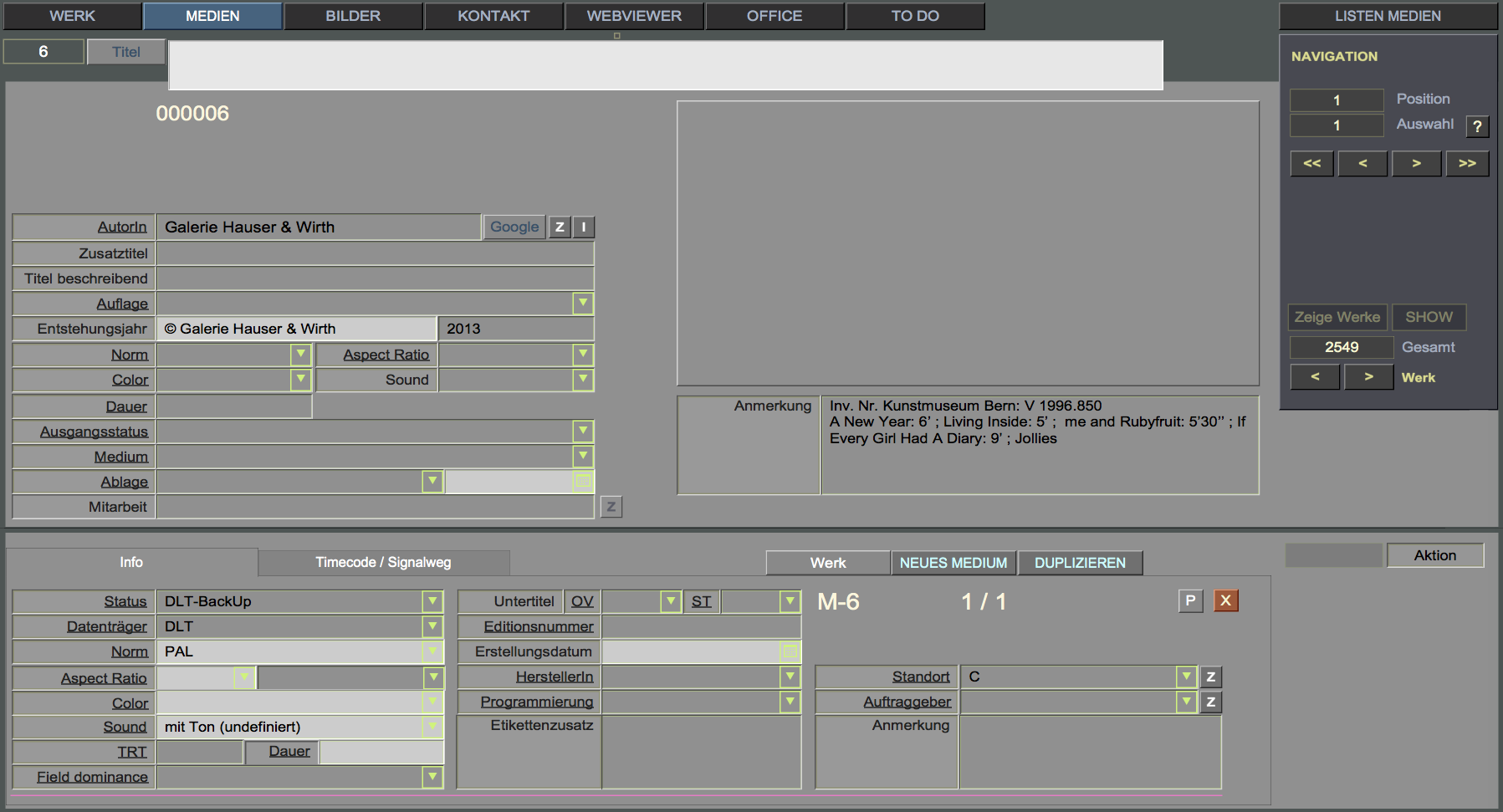
Task: Click into the Zusatztitel input field
Action: point(375,253)
